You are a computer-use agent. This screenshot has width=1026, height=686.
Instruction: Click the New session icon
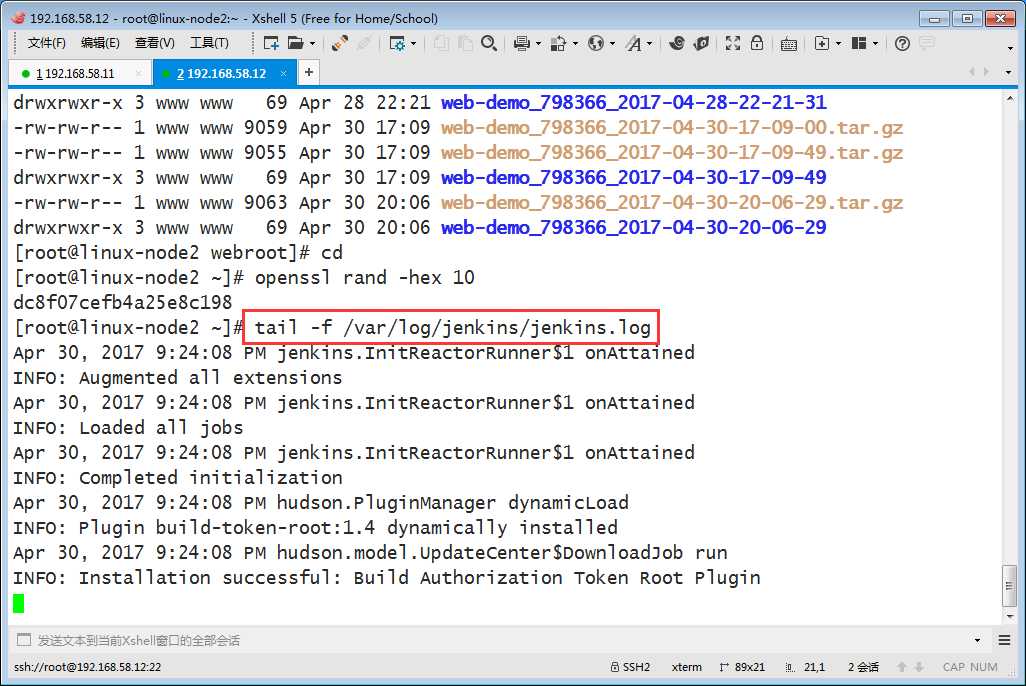coord(271,43)
